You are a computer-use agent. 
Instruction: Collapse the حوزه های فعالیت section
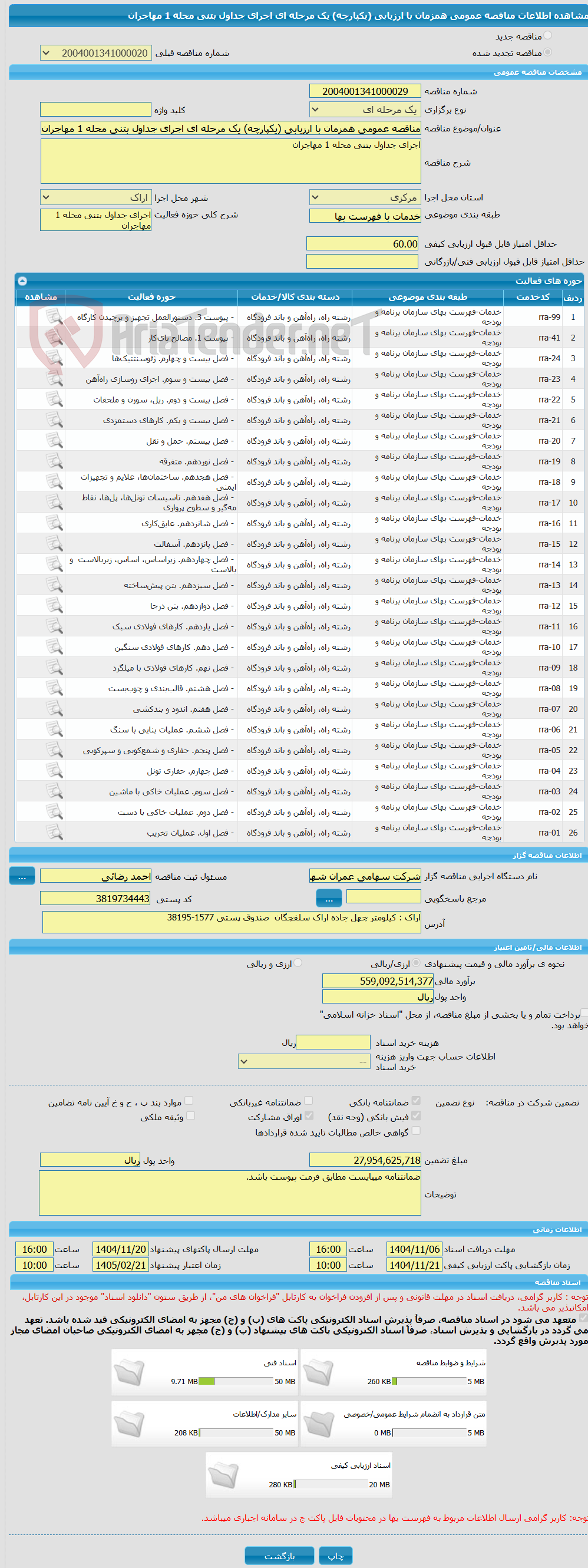click(22, 280)
